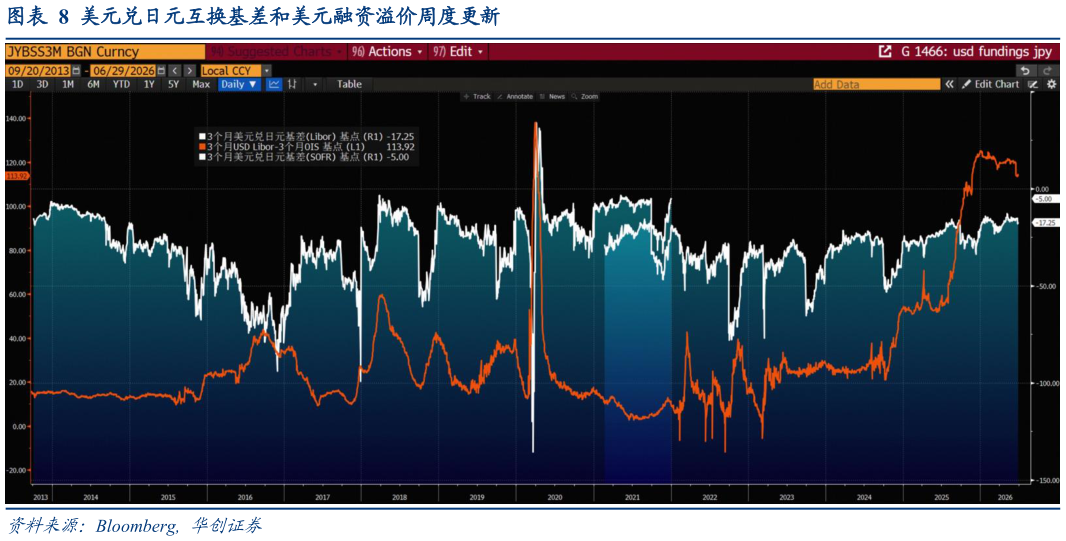Select the 1Y range tab
Screen dimensions: 1066x541
point(148,84)
